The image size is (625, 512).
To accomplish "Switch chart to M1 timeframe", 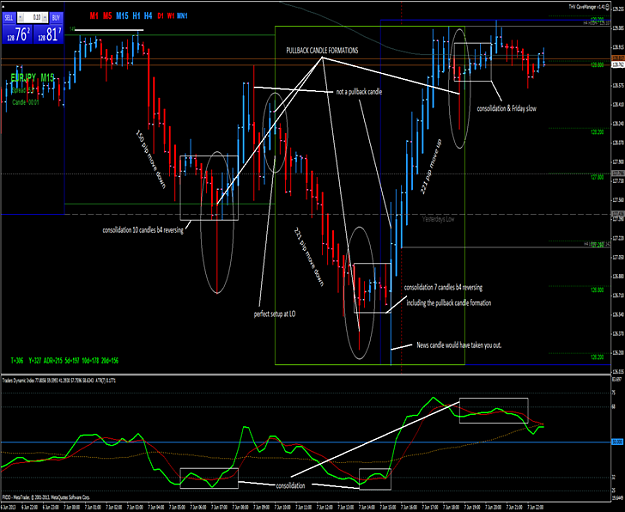I will tap(94, 16).
